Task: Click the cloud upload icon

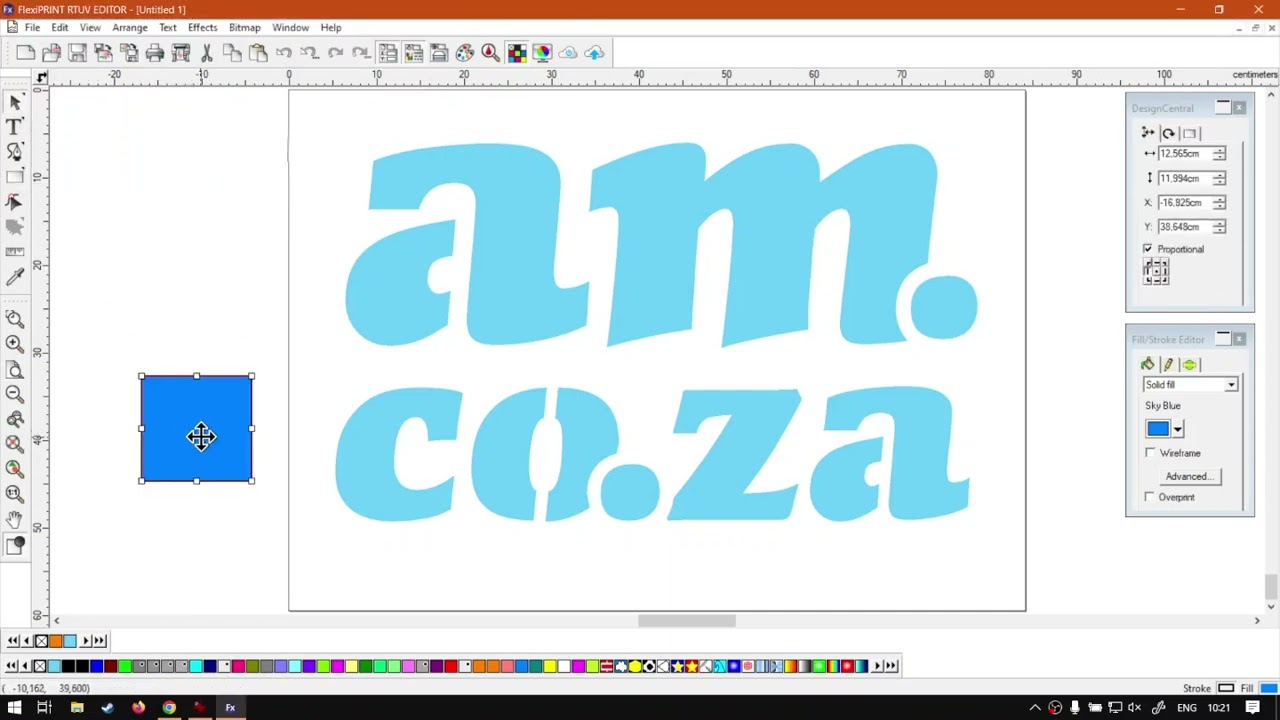Action: pyautogui.click(x=595, y=53)
